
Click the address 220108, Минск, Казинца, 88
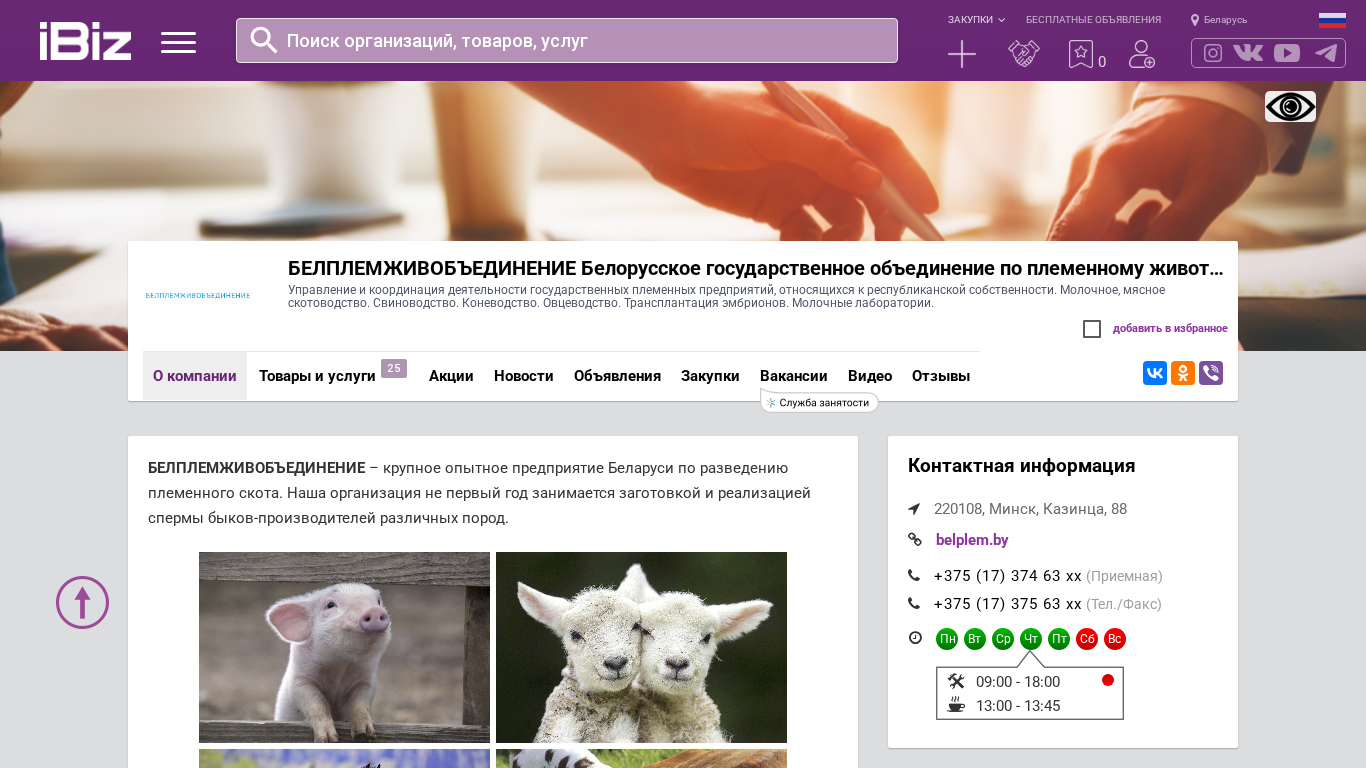tap(1030, 509)
